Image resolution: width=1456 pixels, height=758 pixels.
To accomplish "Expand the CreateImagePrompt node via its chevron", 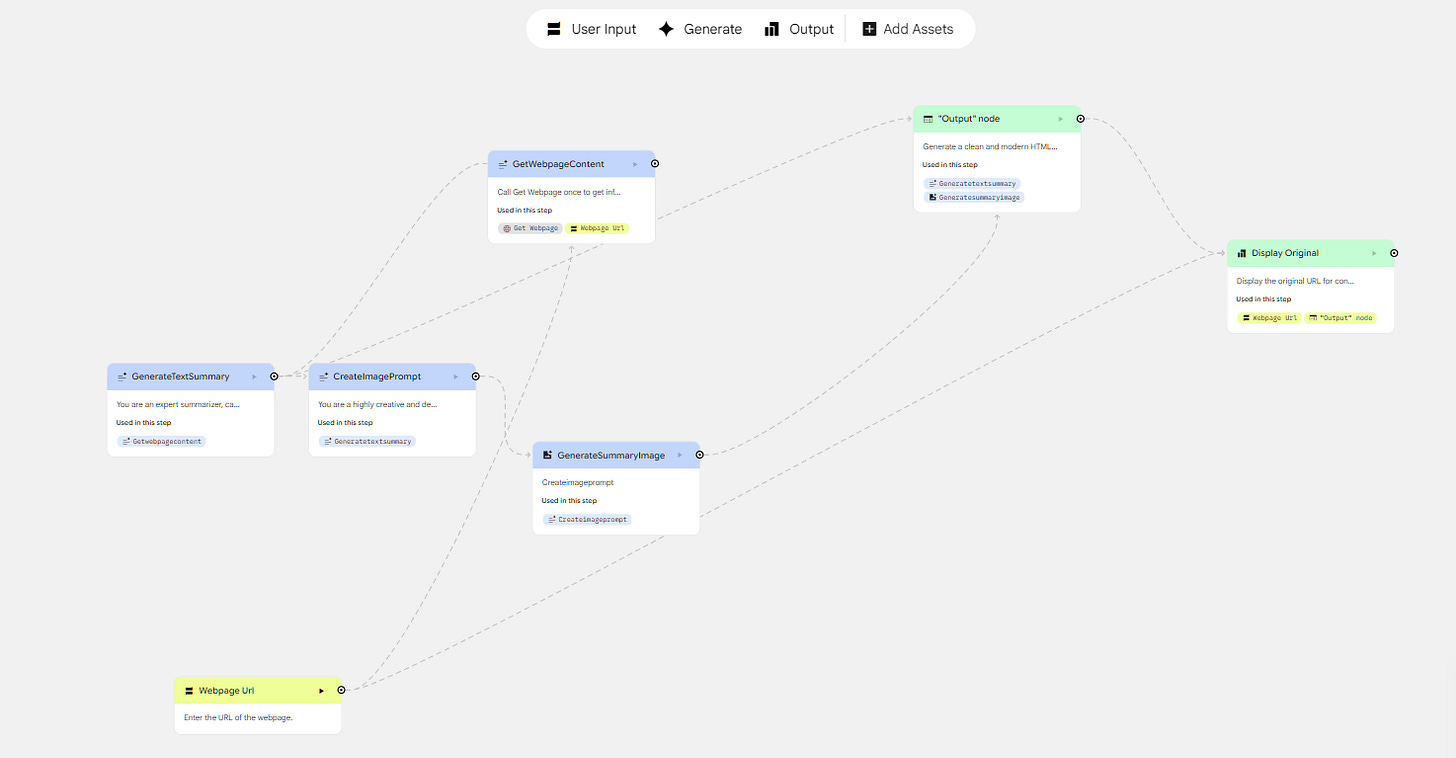I will point(456,376).
